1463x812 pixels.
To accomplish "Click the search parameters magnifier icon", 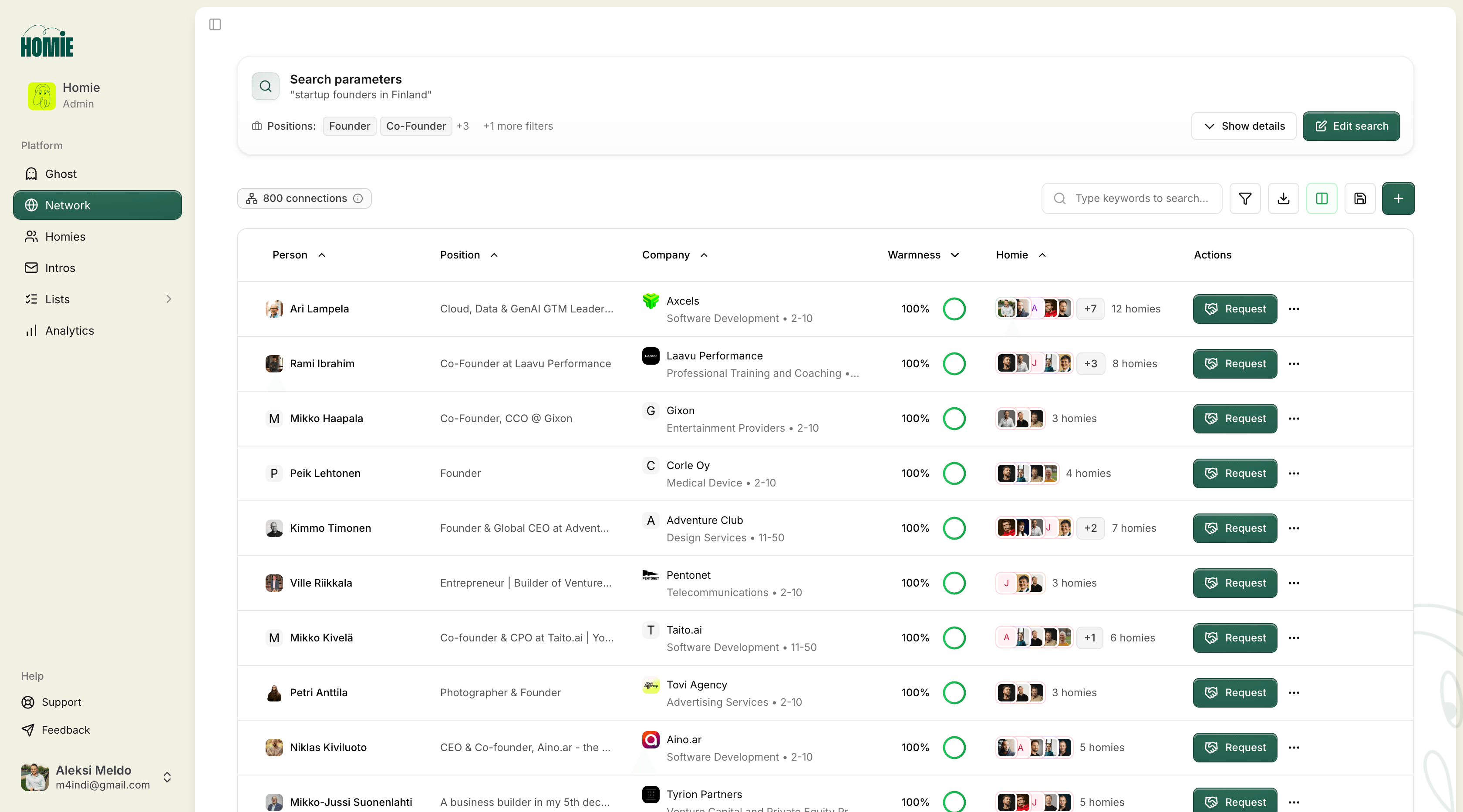I will 265,86.
